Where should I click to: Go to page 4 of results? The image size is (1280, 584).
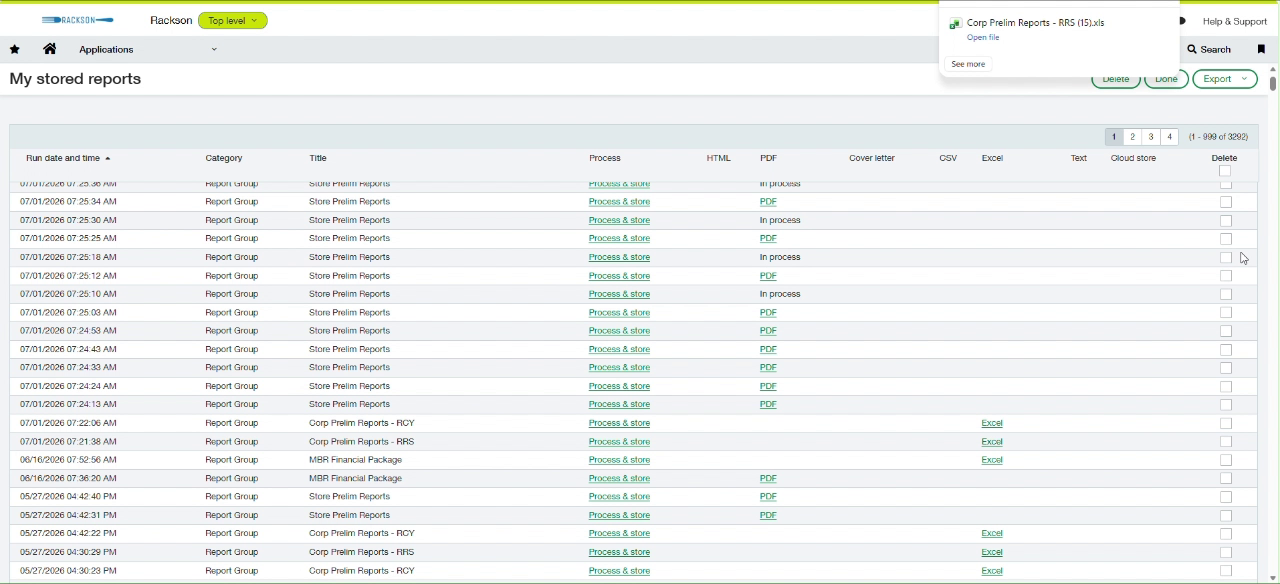click(1170, 137)
